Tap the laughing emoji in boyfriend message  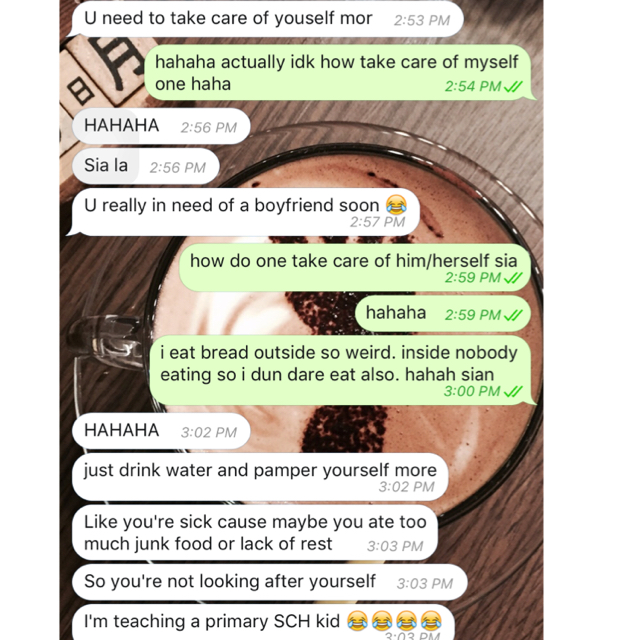click(x=396, y=205)
